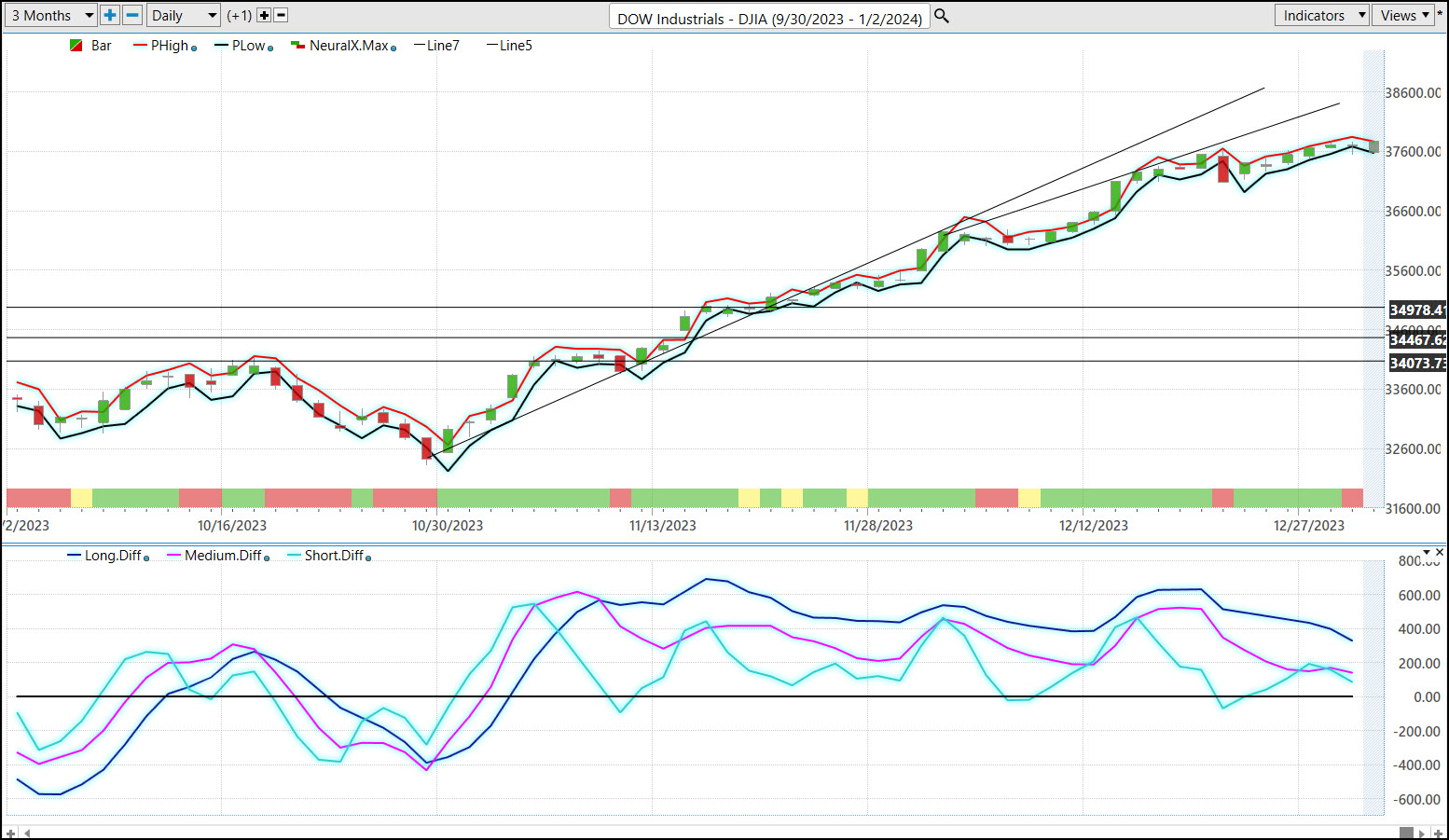The height and width of the screenshot is (840, 1449).
Task: Click the -600.00 indicator axis label
Action: point(1416,800)
